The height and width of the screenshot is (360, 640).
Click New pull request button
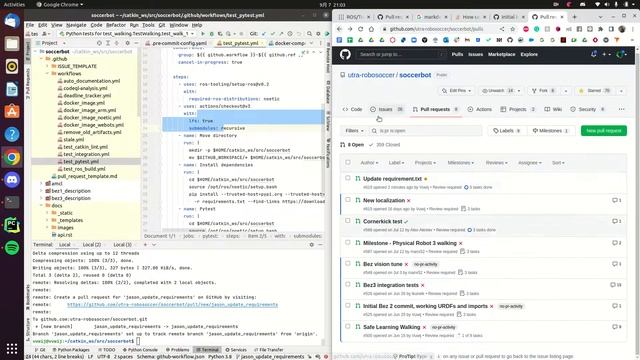[604, 131]
